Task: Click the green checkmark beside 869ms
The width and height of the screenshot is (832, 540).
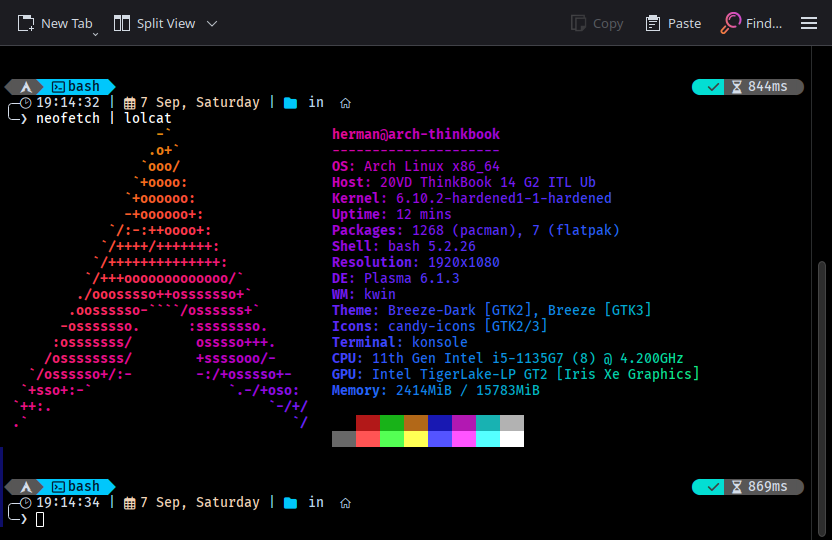Action: point(714,486)
